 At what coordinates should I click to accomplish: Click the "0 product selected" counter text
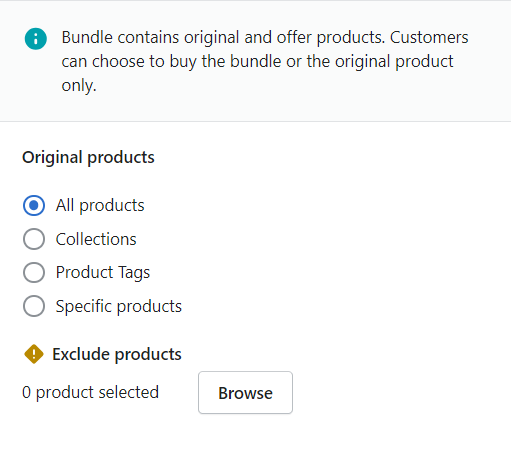90,393
